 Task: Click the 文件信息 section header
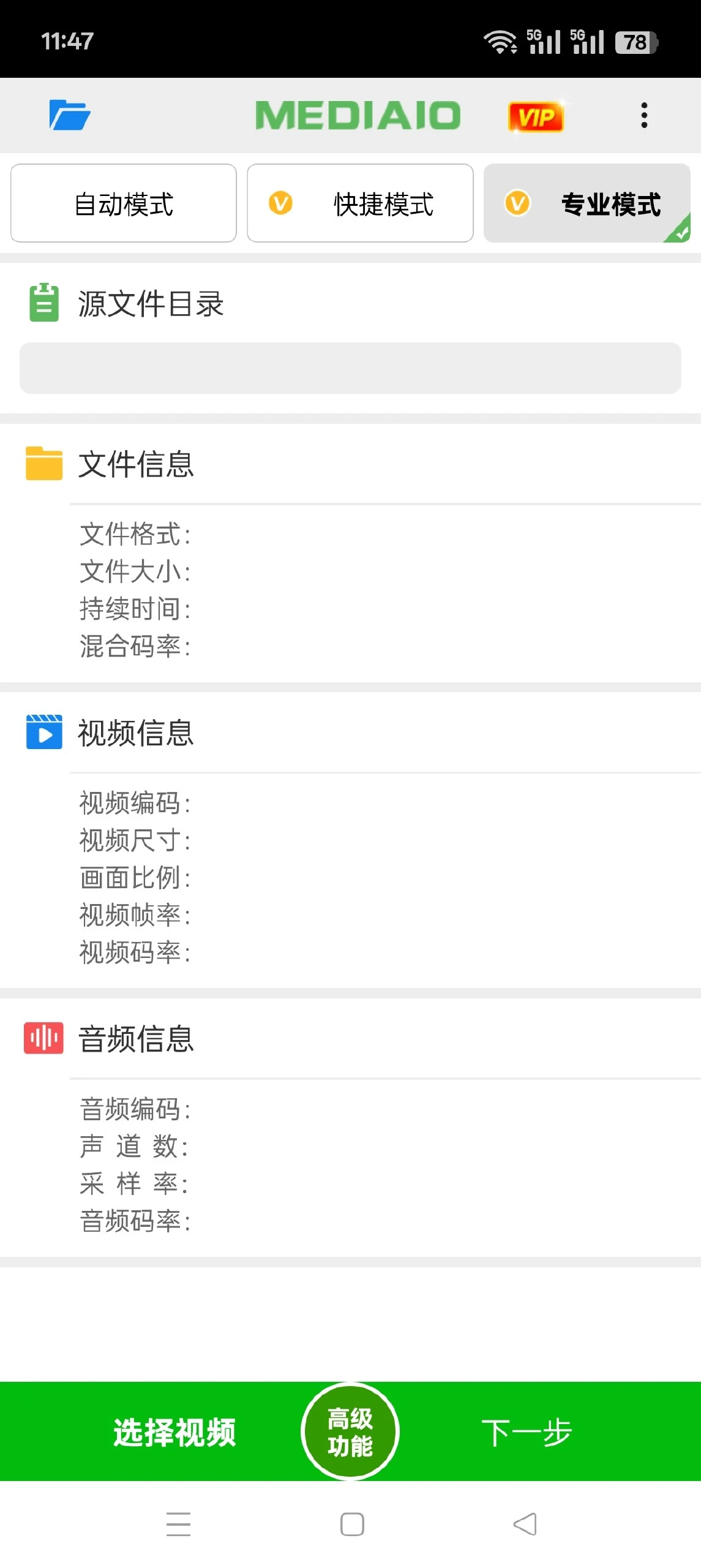click(136, 464)
